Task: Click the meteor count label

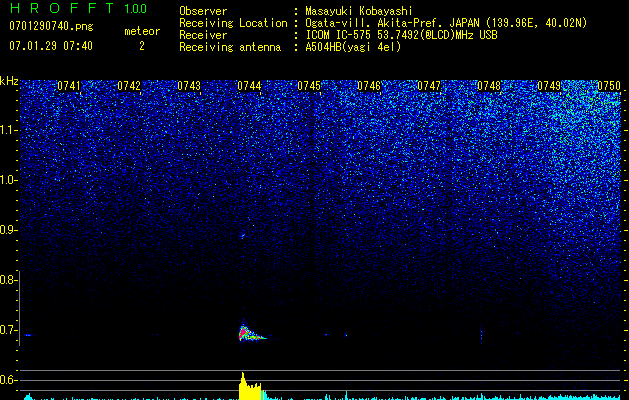Action: tap(142, 31)
